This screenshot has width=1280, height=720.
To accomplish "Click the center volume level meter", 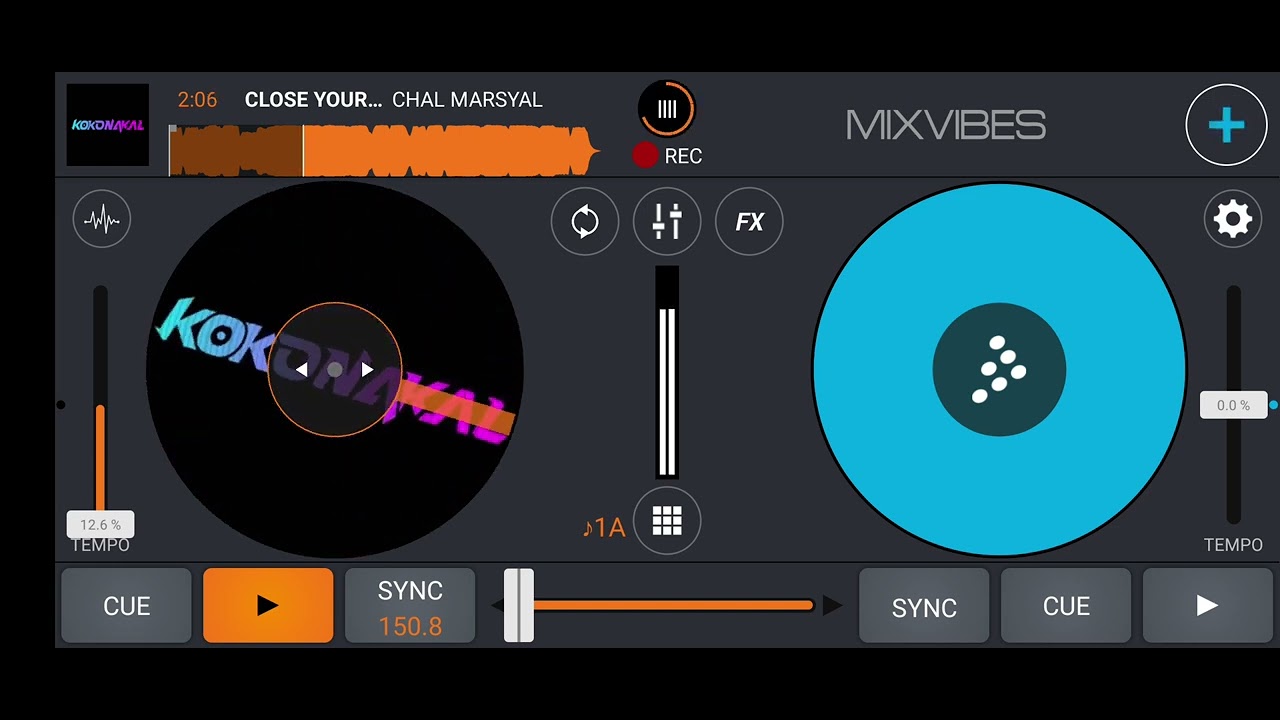I will 667,373.
